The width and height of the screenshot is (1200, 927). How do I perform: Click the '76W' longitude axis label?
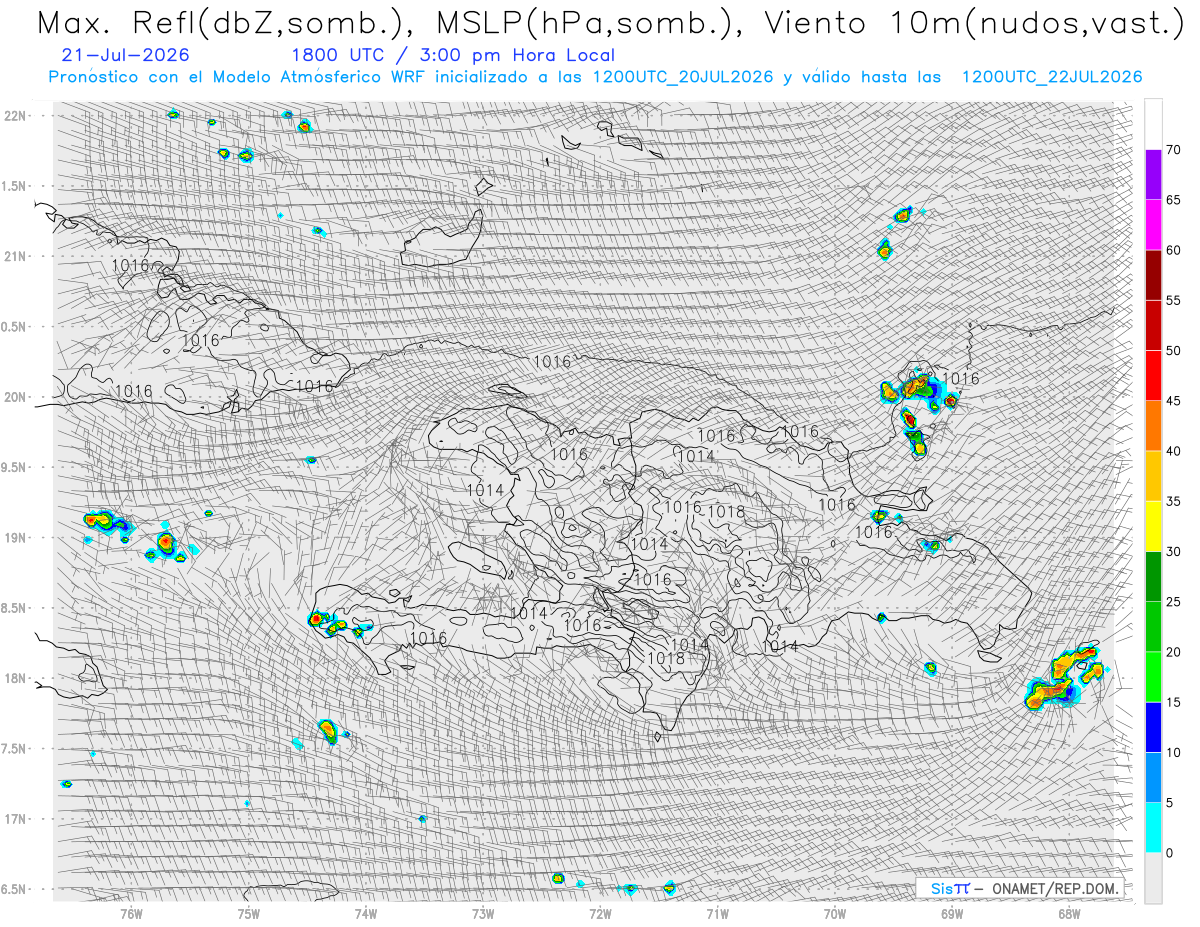click(131, 913)
